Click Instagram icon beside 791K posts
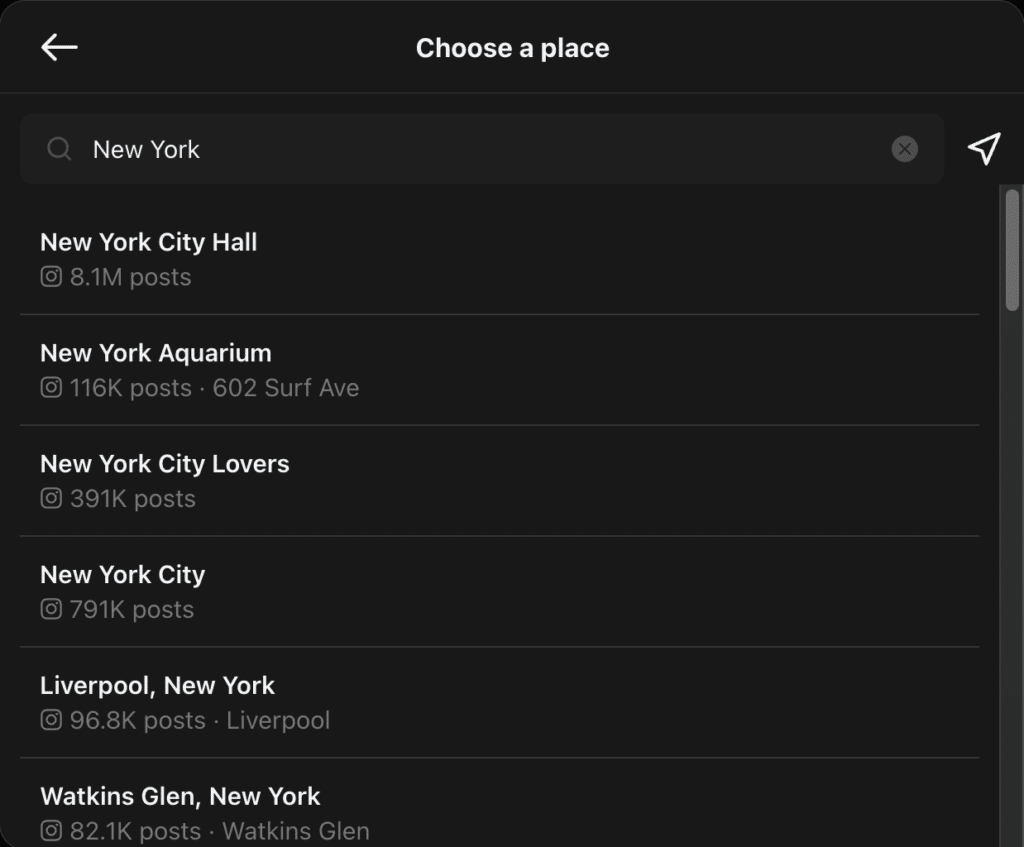Image resolution: width=1024 pixels, height=847 pixels. pyautogui.click(x=51, y=609)
